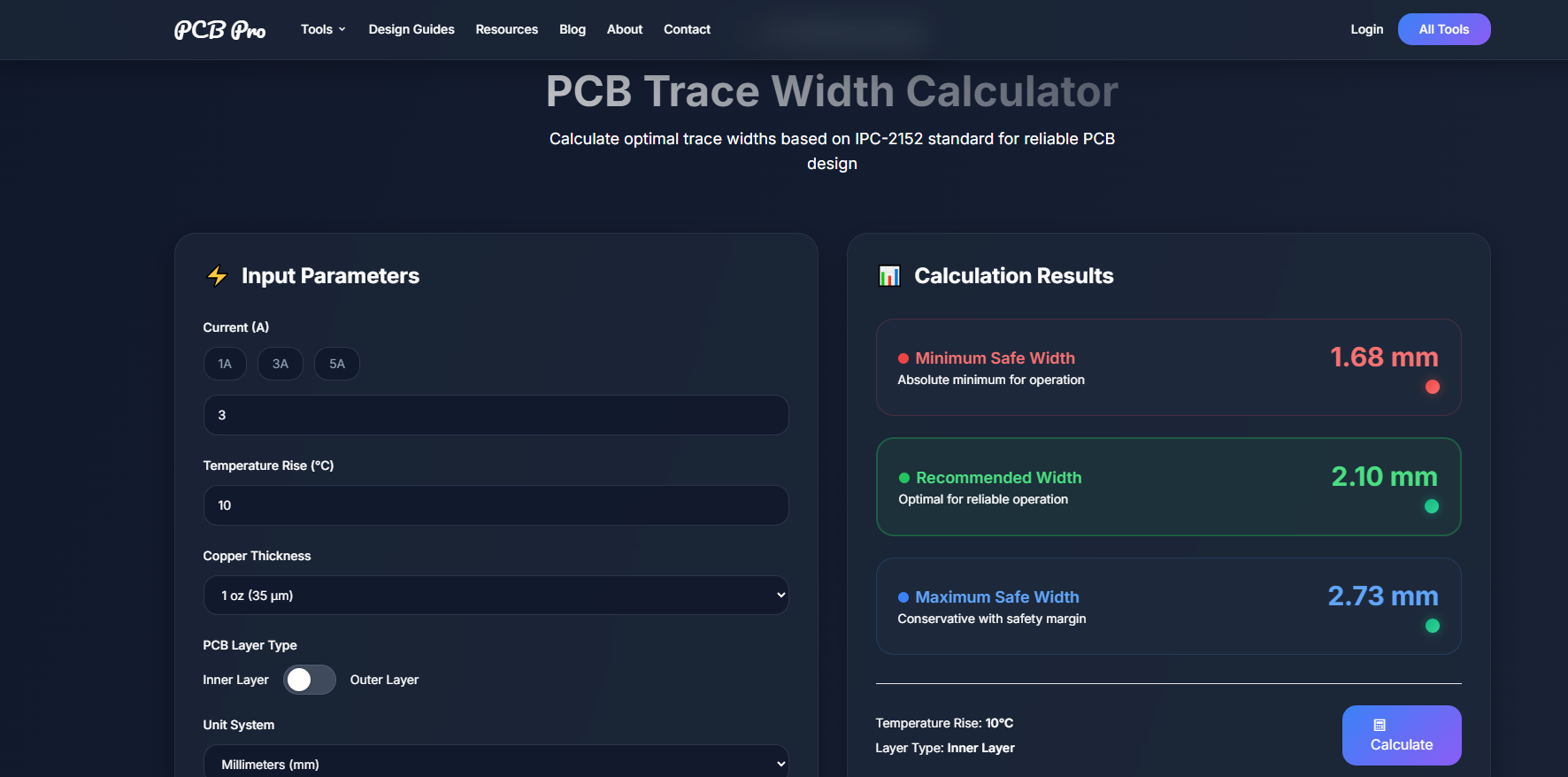Image resolution: width=1568 pixels, height=777 pixels.
Task: Click the red status dot on Minimum Safe Width
Action: coord(903,358)
